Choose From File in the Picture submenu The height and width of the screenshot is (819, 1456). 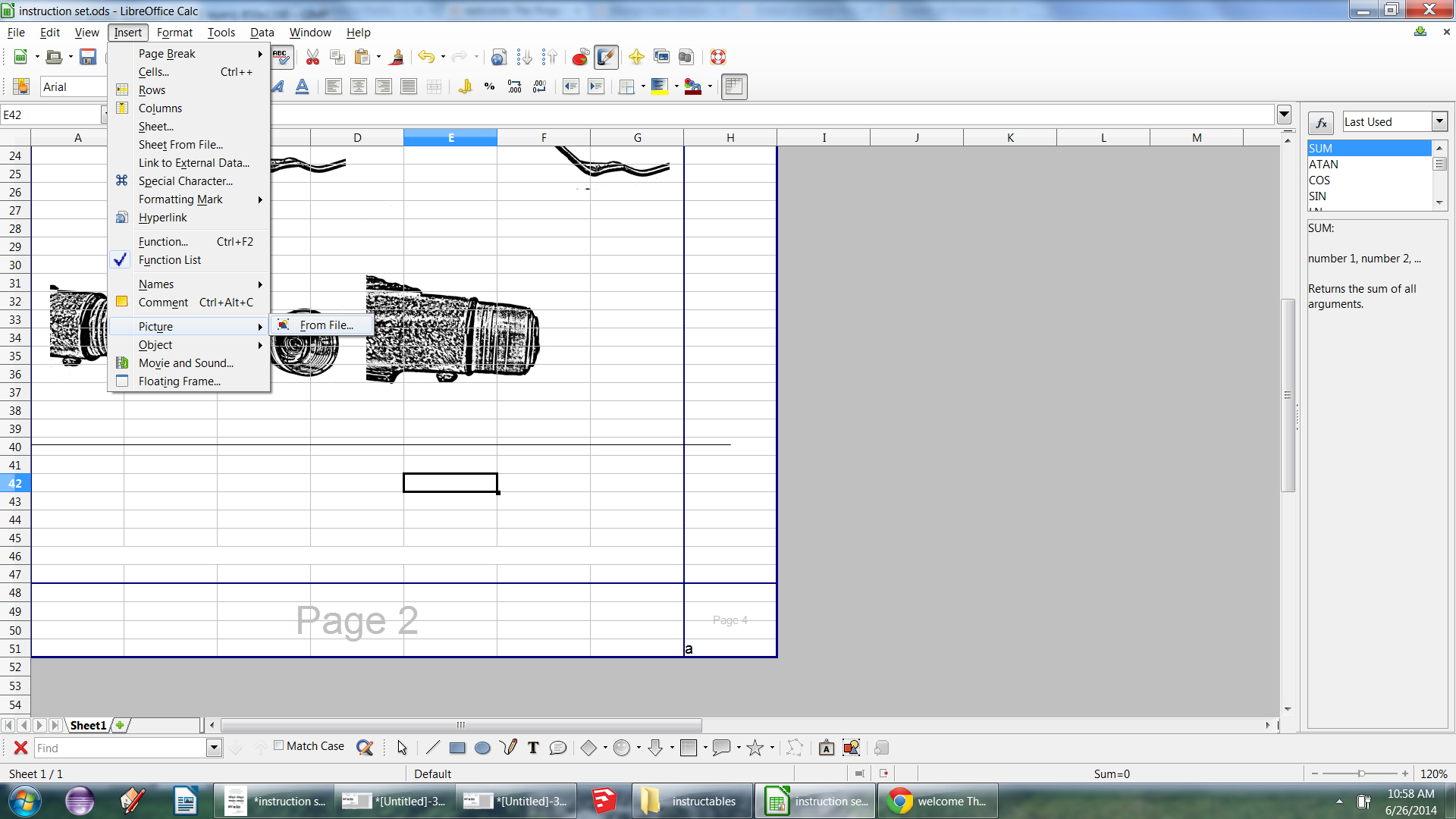coord(326,325)
